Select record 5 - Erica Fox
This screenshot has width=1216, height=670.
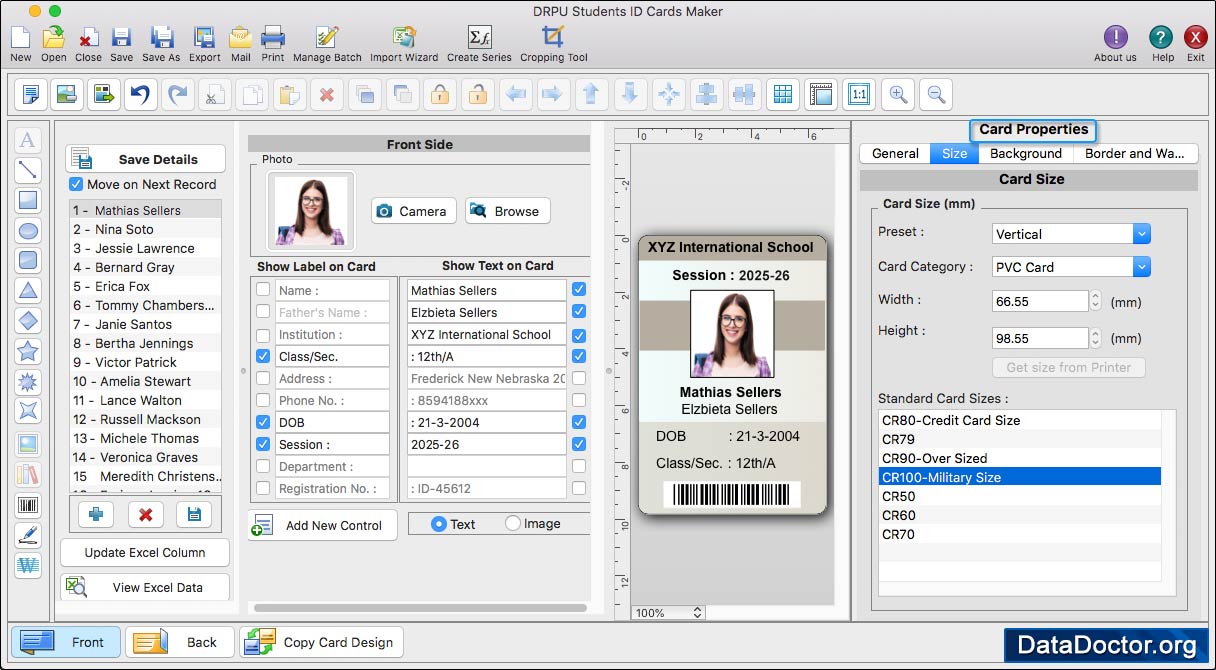click(146, 286)
